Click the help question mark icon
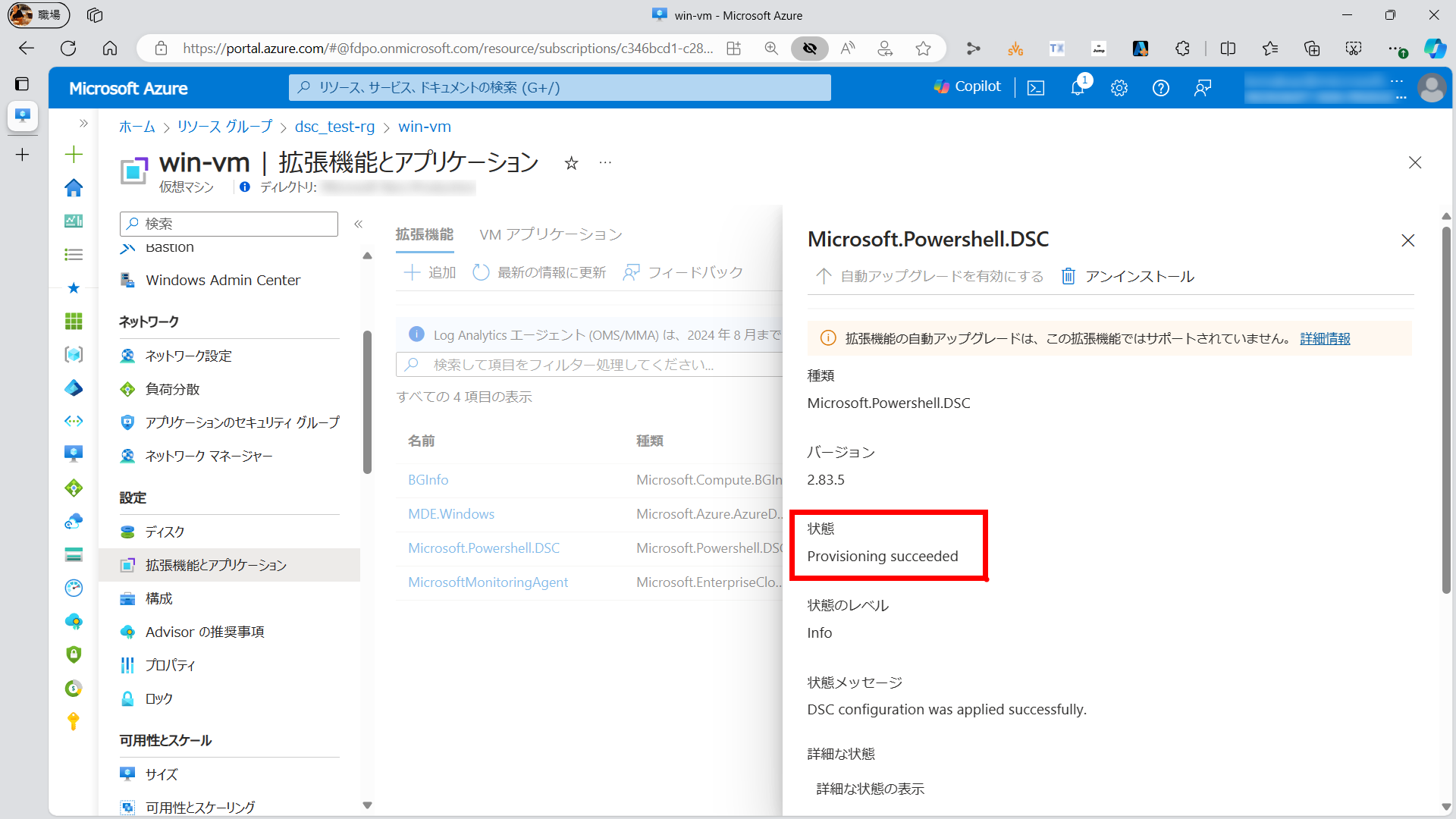 (1160, 88)
